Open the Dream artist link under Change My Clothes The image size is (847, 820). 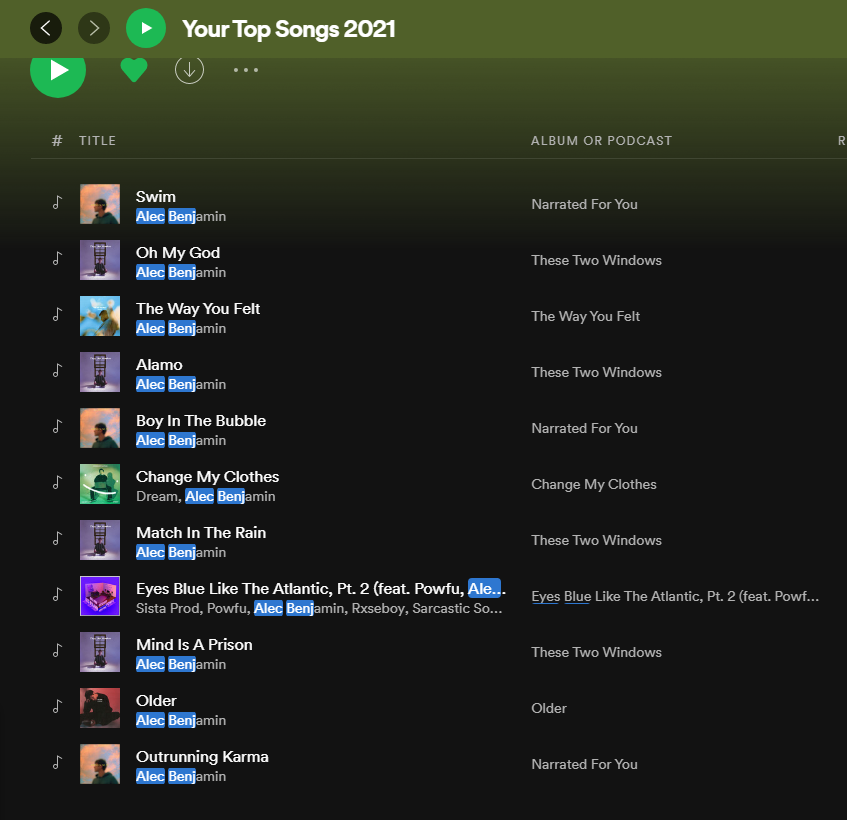point(157,496)
